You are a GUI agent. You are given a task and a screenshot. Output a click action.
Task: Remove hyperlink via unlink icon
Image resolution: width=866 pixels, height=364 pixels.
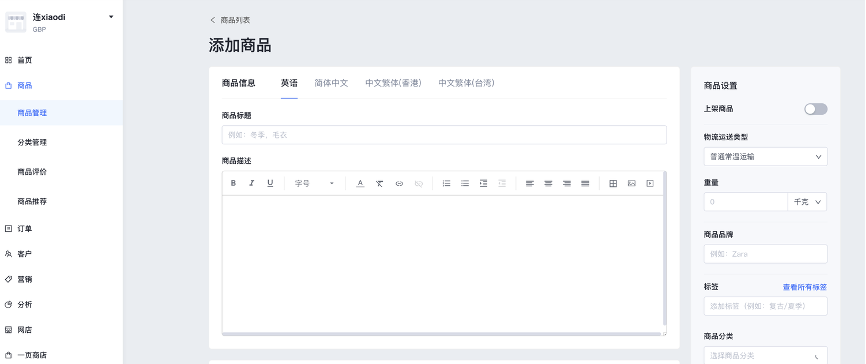[419, 183]
